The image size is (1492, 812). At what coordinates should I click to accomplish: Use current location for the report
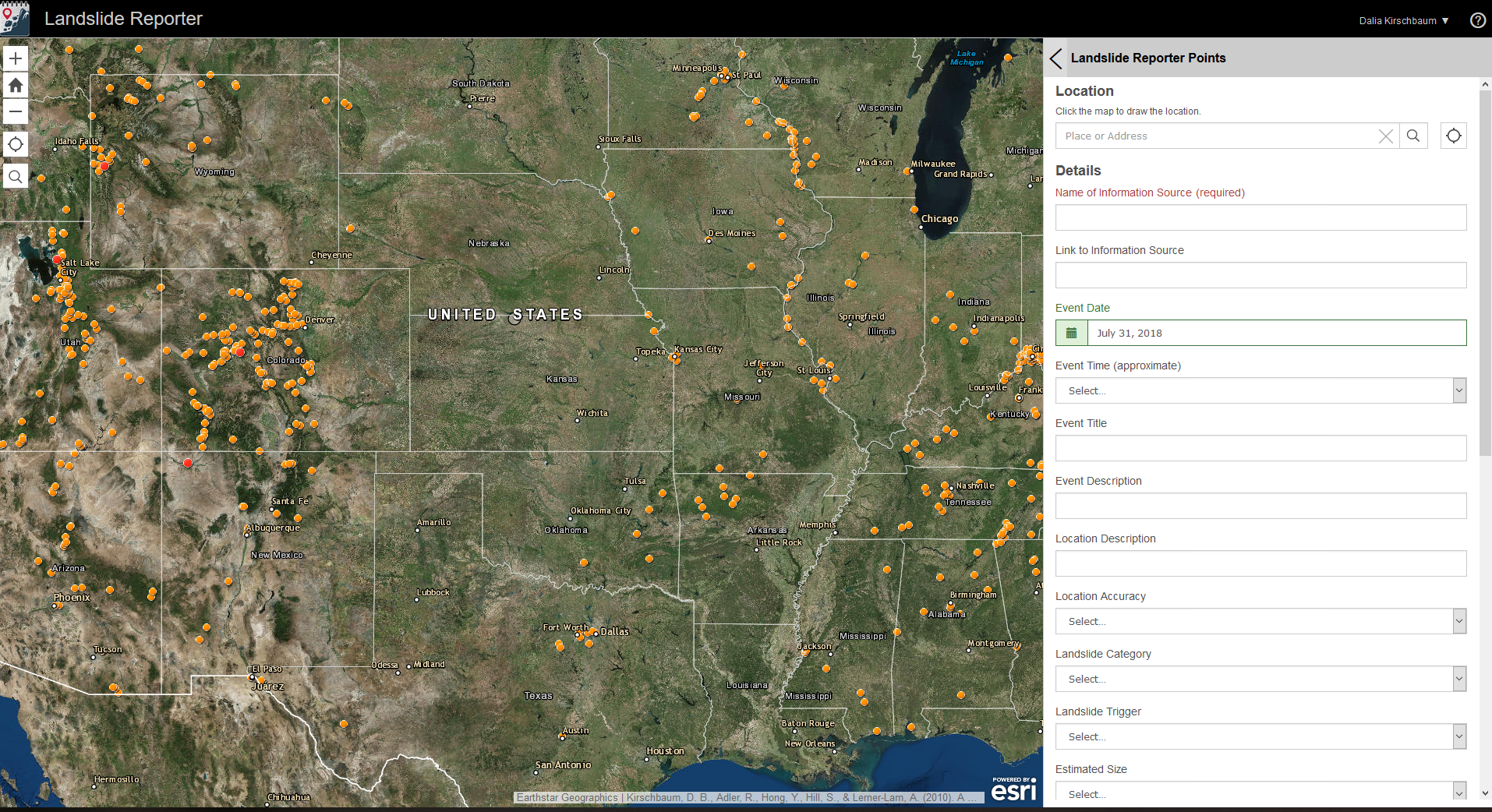click(1453, 136)
